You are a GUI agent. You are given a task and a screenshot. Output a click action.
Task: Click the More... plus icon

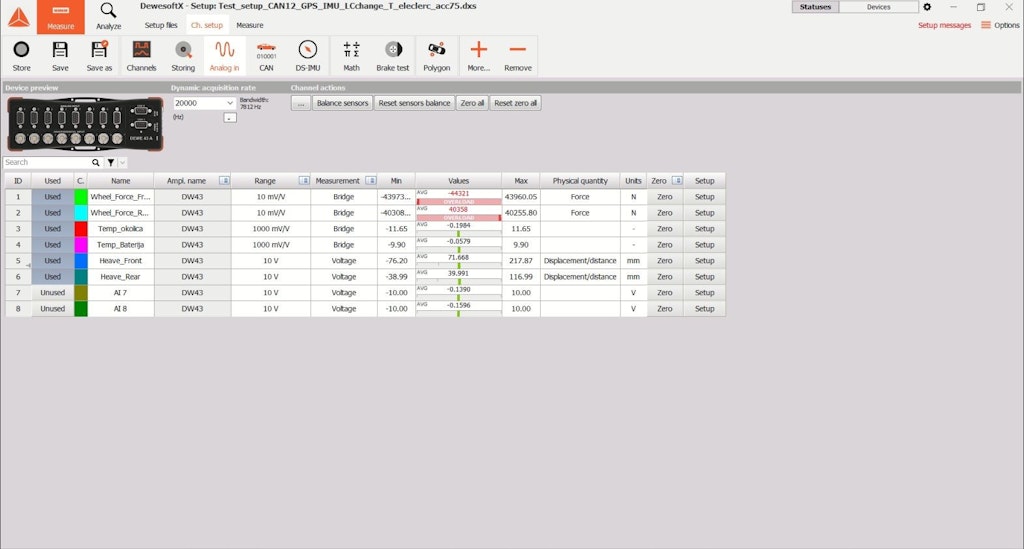pyautogui.click(x=479, y=50)
